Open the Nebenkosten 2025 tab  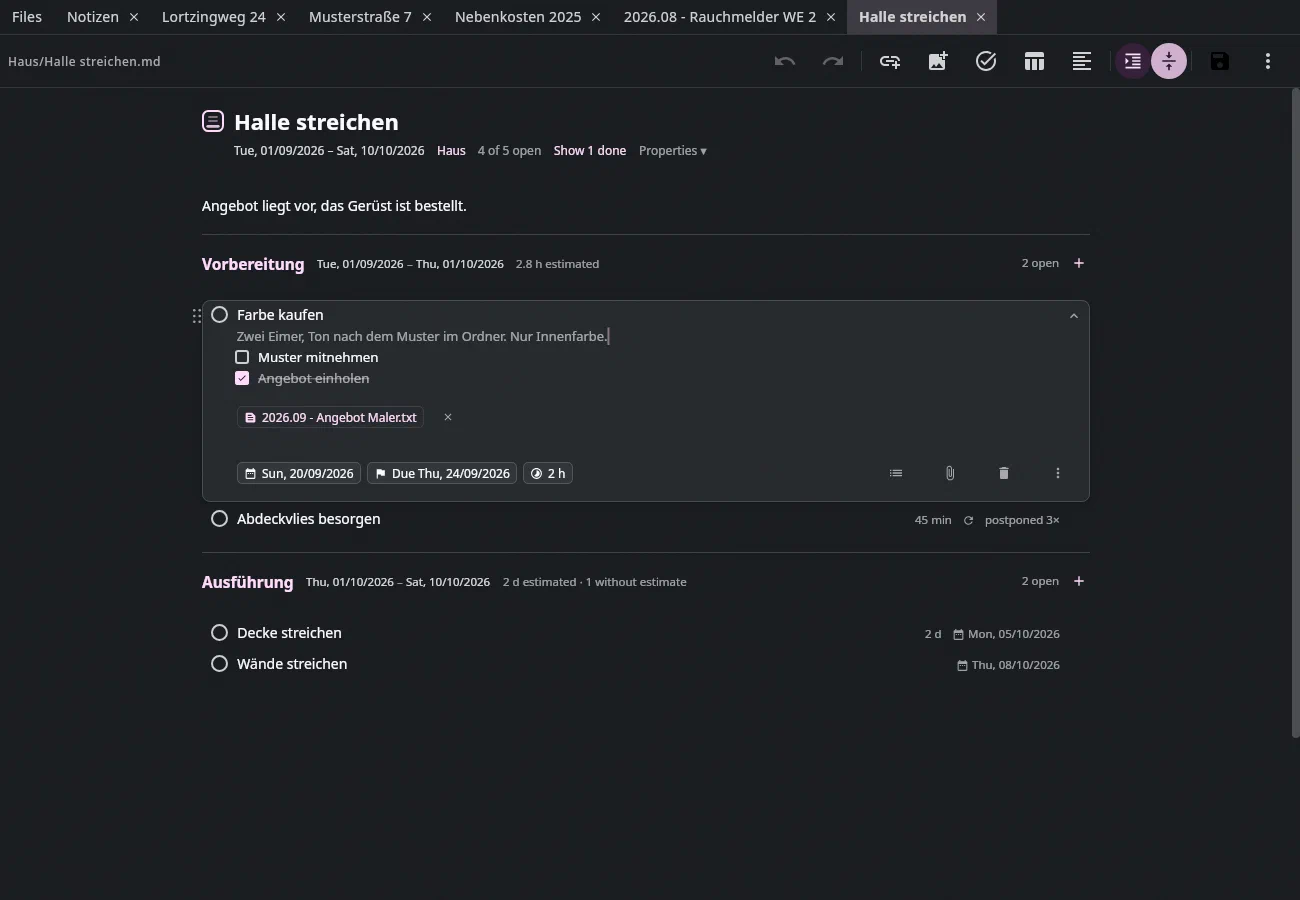(x=518, y=17)
